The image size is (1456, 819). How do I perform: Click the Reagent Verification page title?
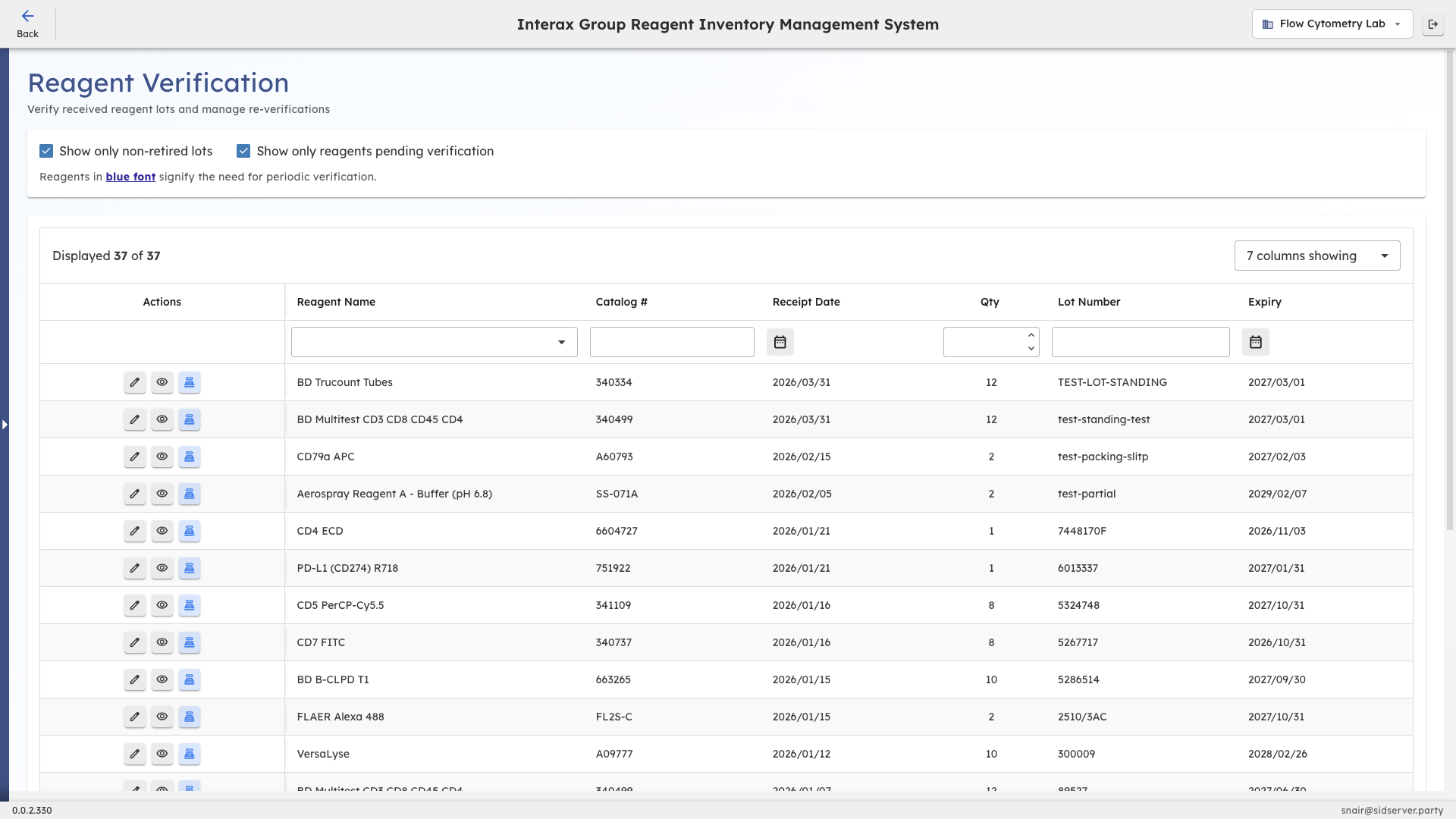[158, 83]
